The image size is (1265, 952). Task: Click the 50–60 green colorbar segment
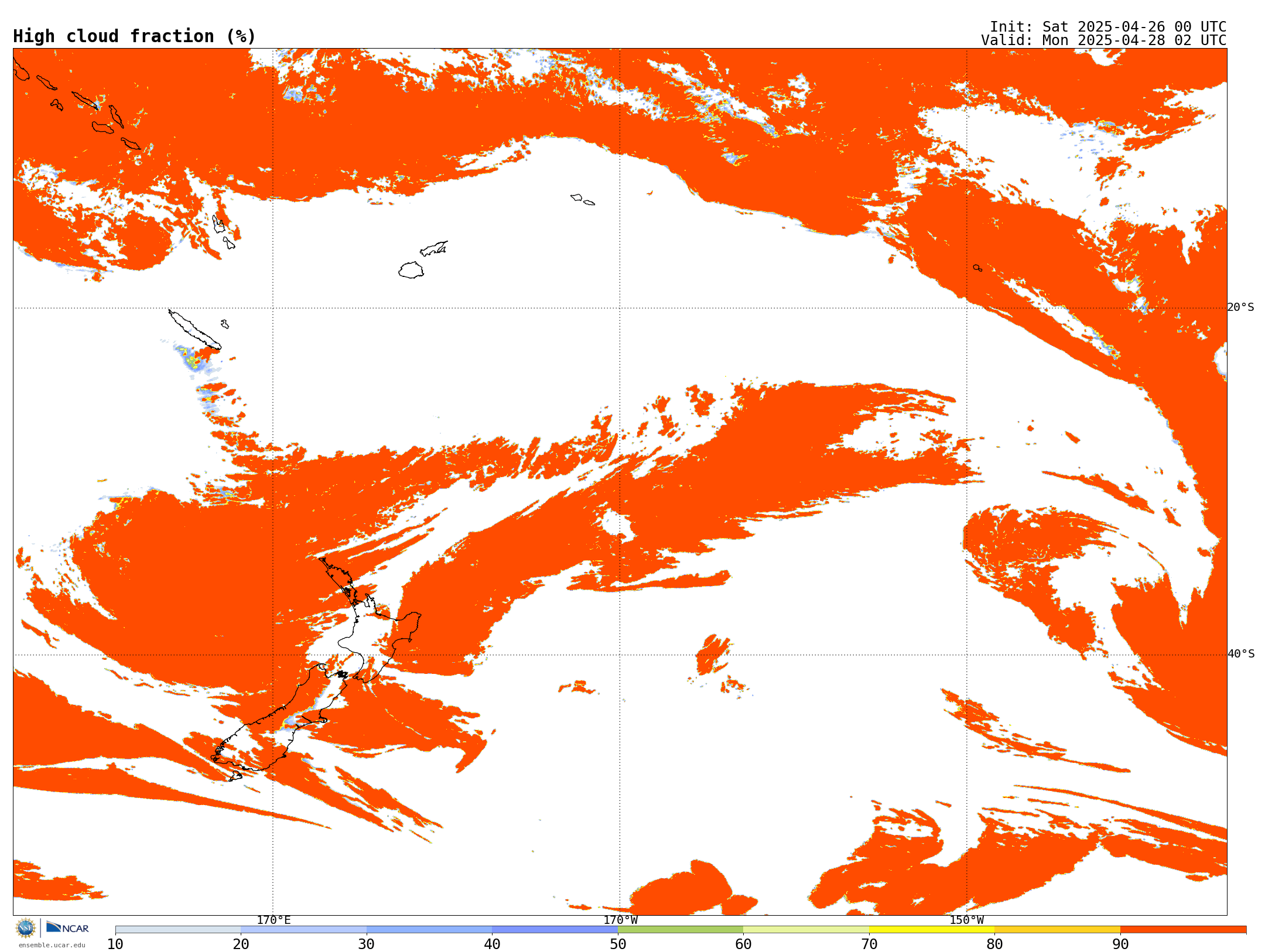coord(681,930)
